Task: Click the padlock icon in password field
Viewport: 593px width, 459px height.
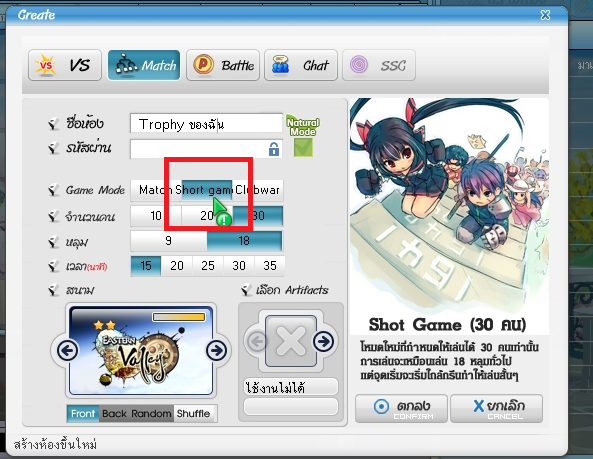Action: point(274,149)
